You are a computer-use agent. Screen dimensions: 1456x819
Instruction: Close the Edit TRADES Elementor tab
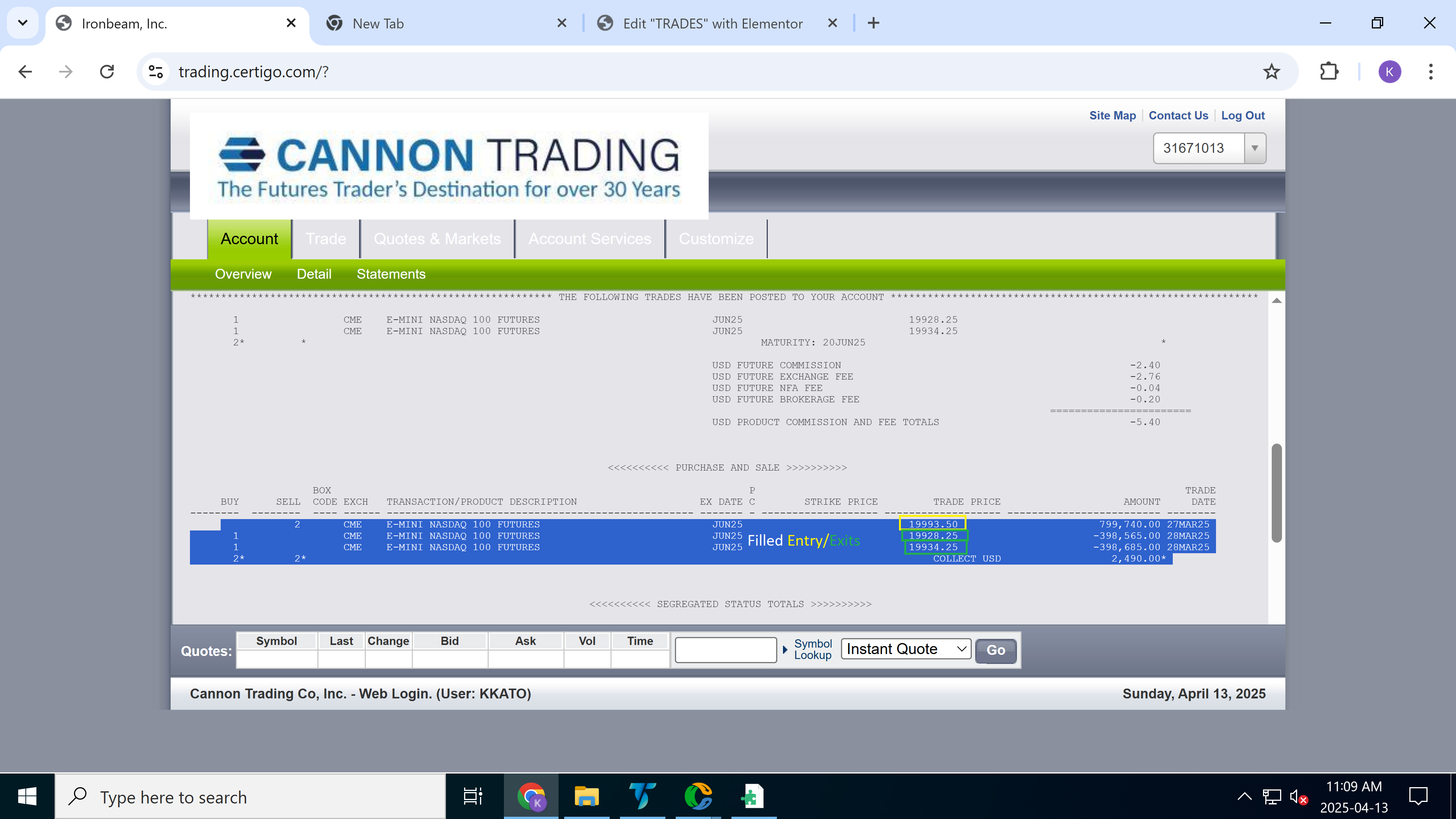[x=833, y=23]
